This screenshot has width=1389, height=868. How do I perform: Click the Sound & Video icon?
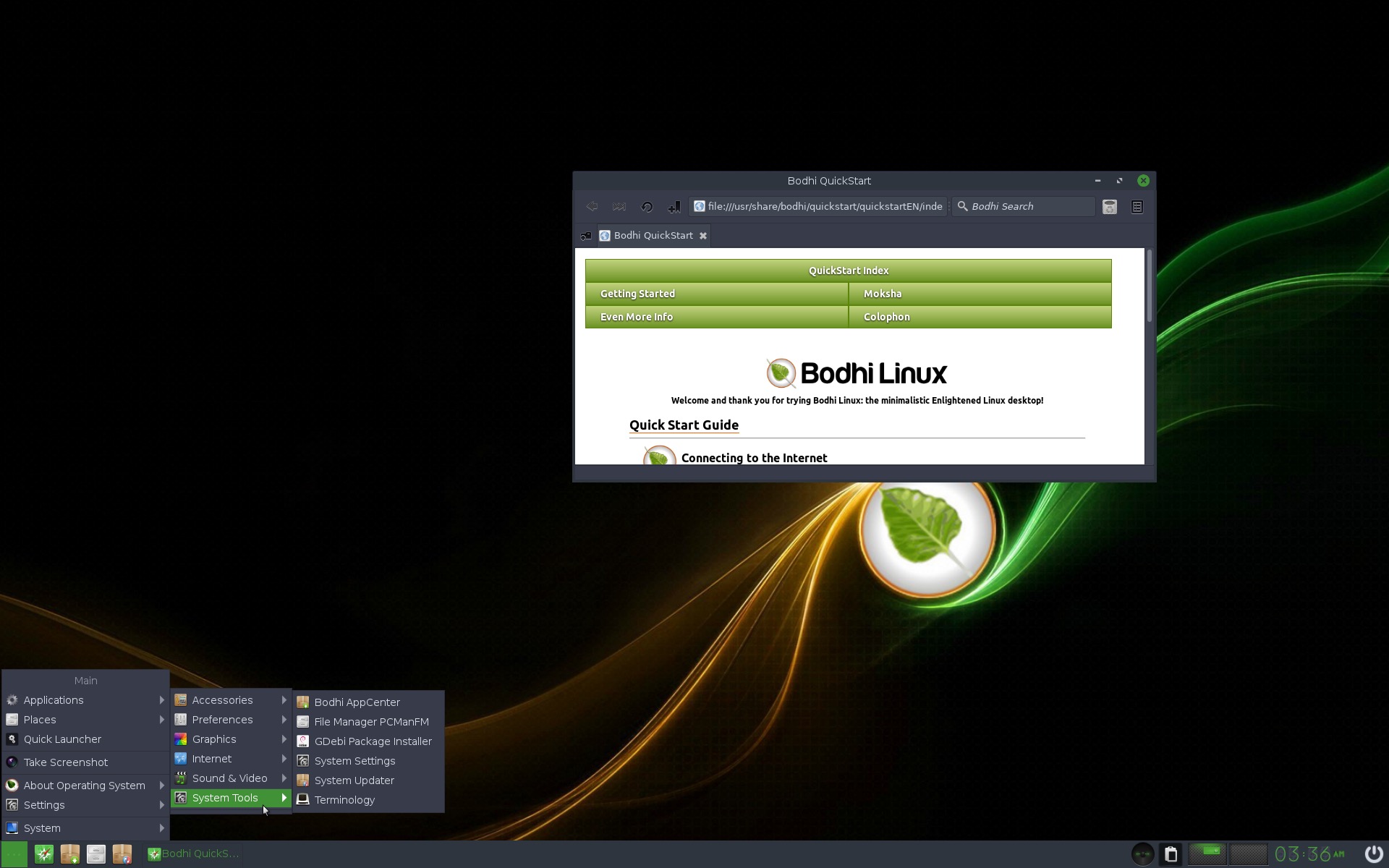click(181, 778)
